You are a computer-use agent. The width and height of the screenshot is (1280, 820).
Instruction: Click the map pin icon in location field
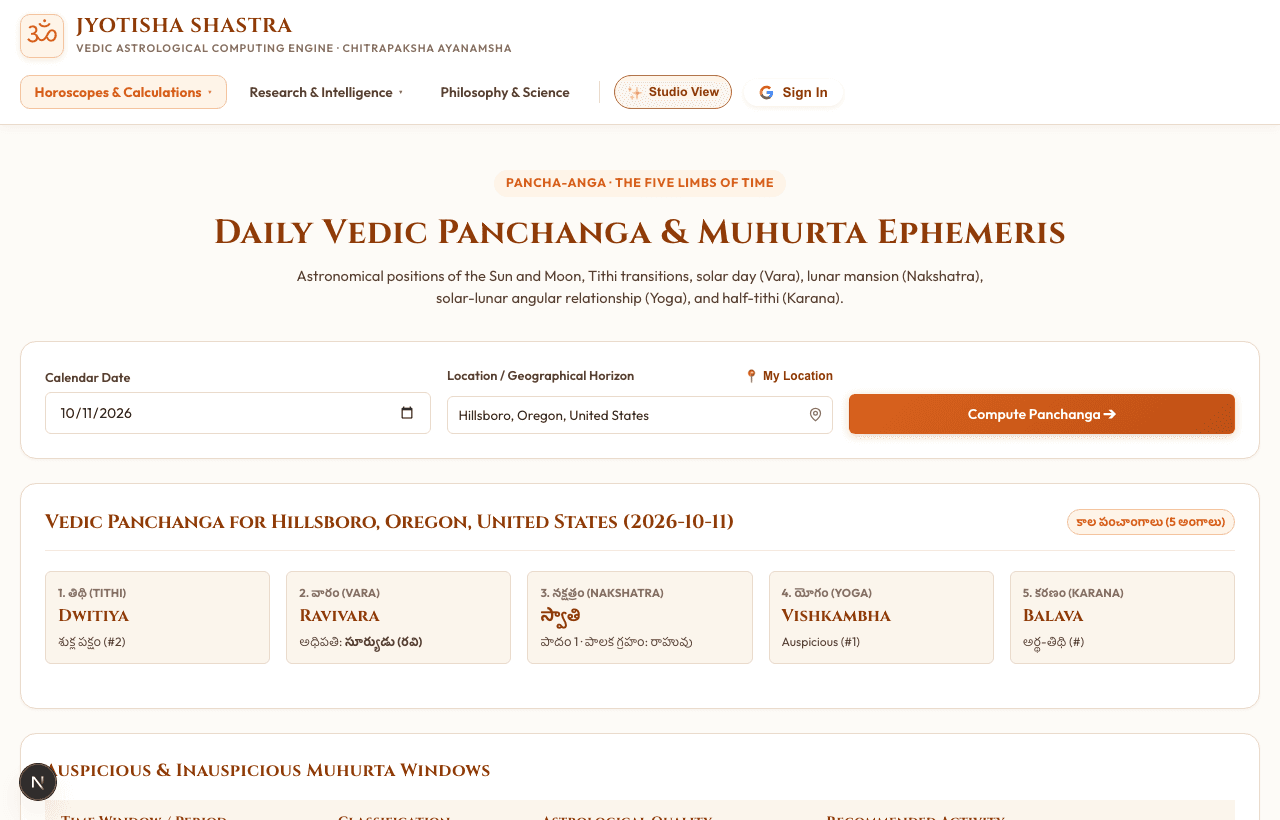(x=815, y=415)
